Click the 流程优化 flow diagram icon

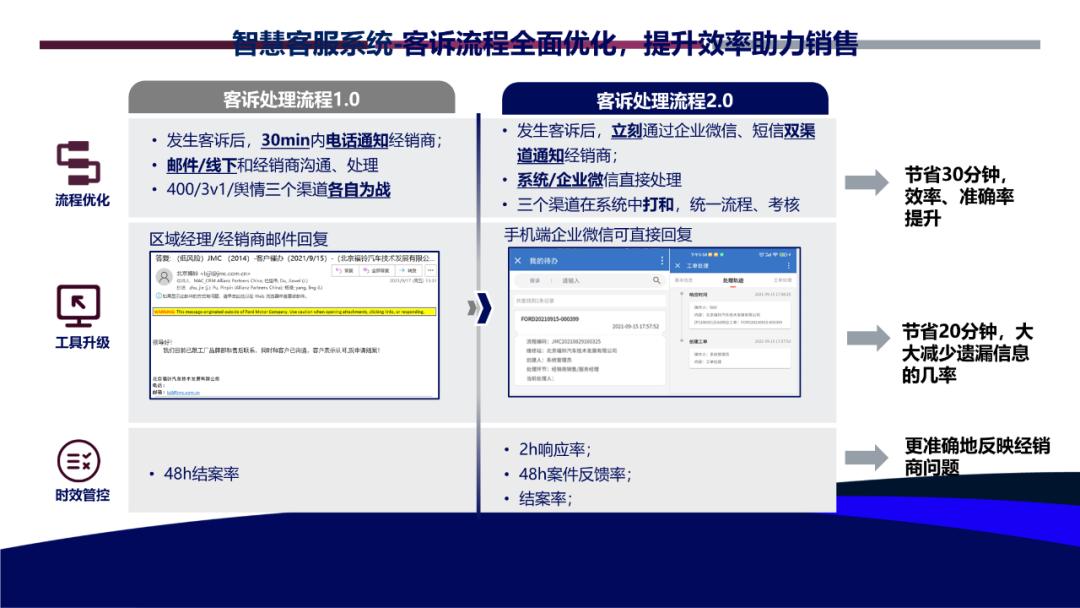point(78,162)
